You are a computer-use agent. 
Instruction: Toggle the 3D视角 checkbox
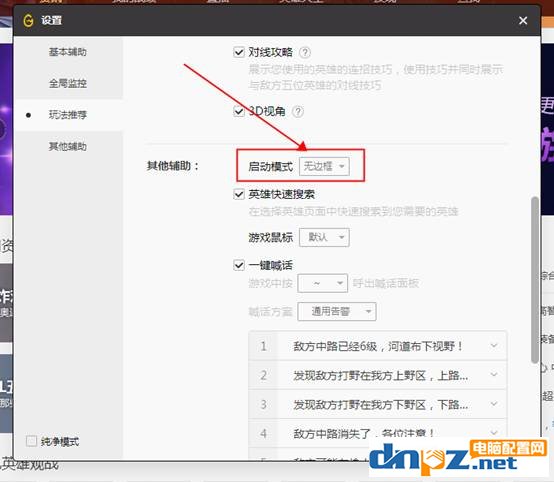coord(239,112)
